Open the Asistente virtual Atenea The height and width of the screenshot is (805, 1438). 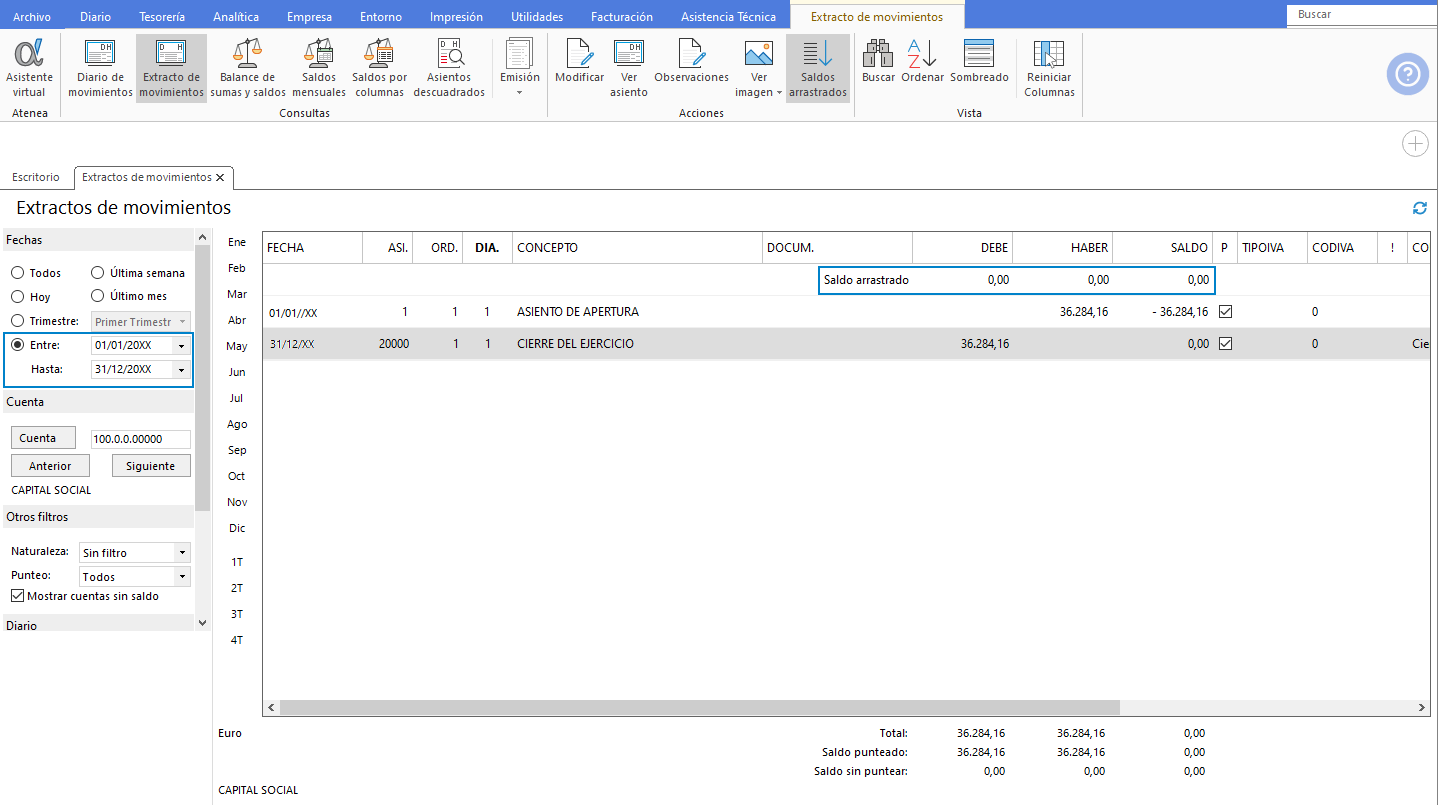30,68
